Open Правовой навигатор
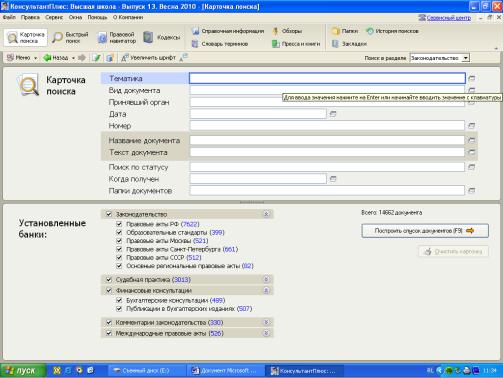The width and height of the screenshot is (503, 378). coord(117,37)
